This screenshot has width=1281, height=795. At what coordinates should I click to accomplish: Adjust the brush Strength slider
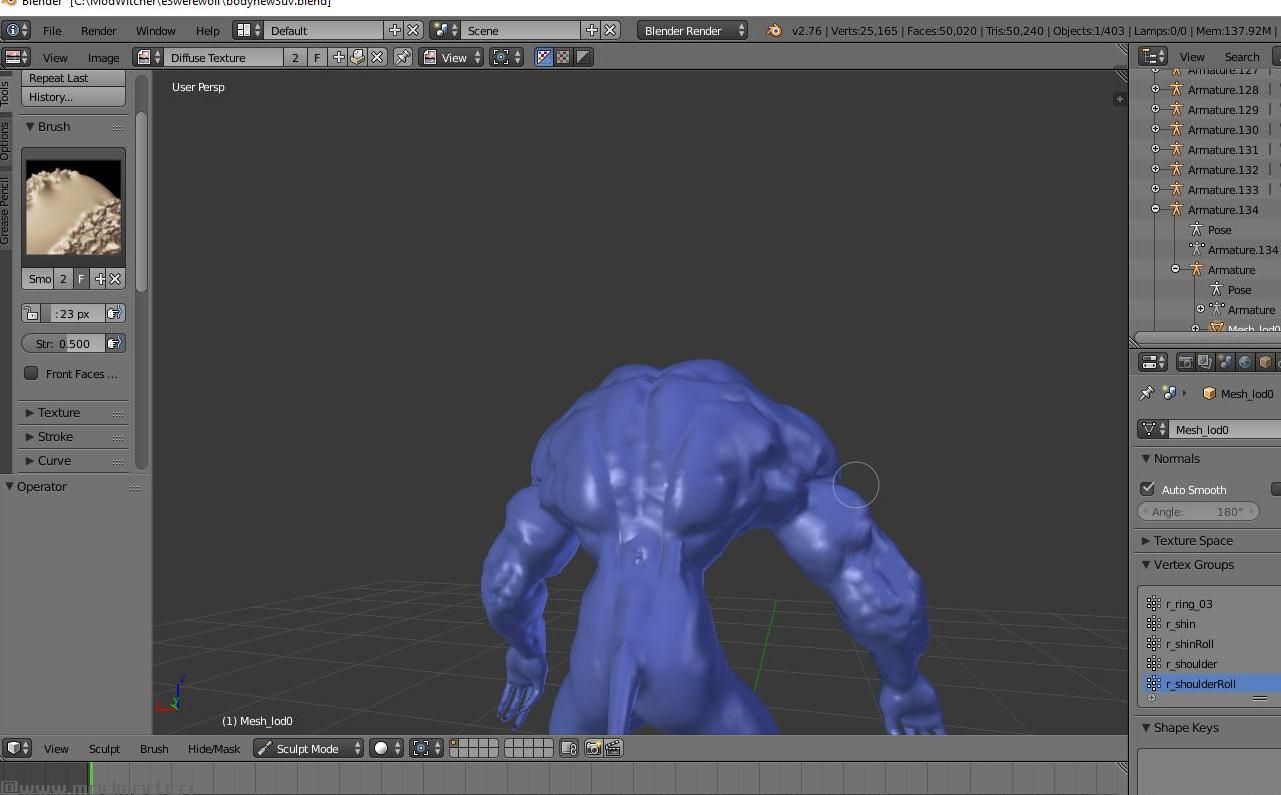(x=64, y=344)
